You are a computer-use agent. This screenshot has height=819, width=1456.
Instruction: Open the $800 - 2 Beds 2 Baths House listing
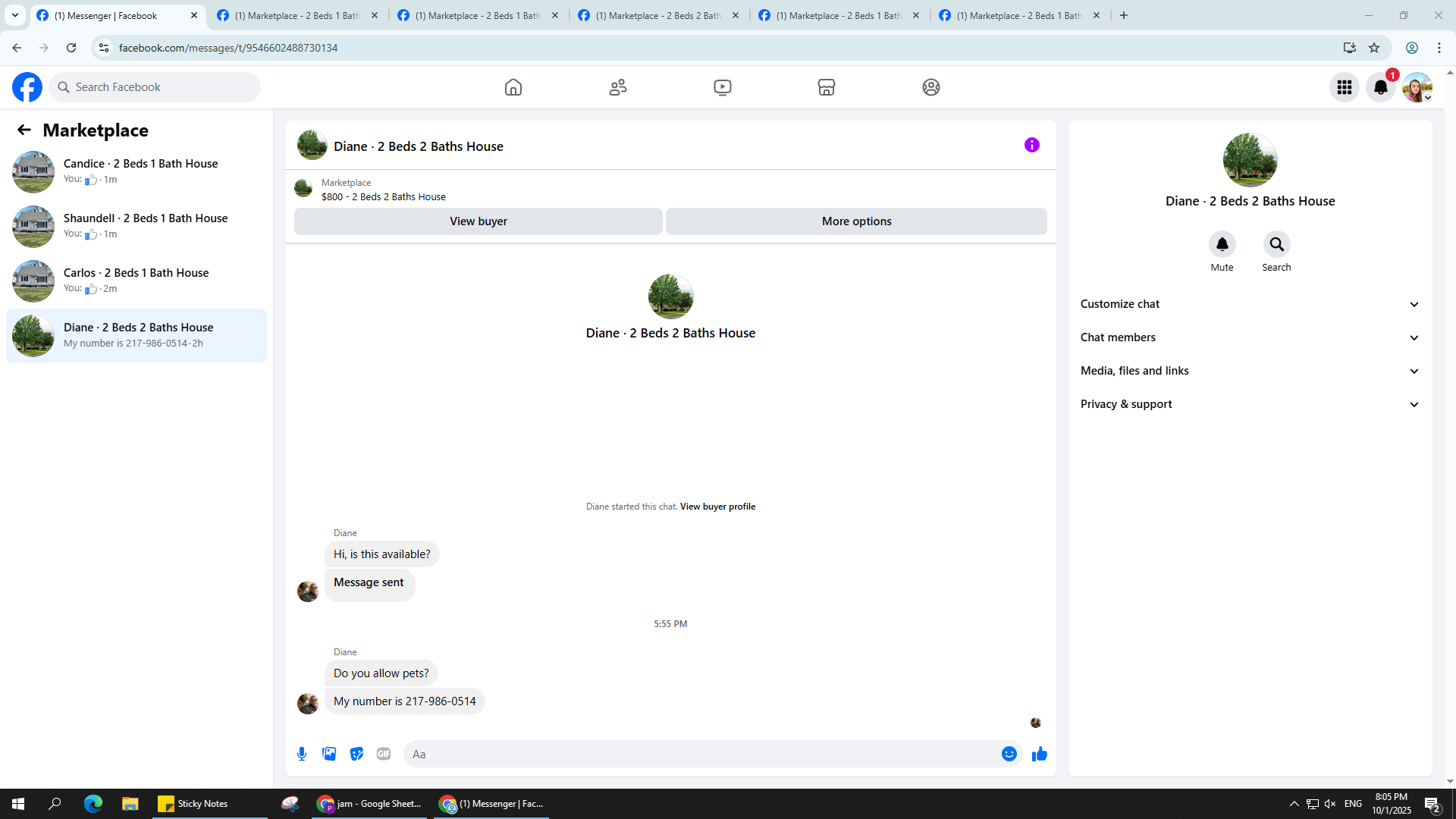[384, 196]
